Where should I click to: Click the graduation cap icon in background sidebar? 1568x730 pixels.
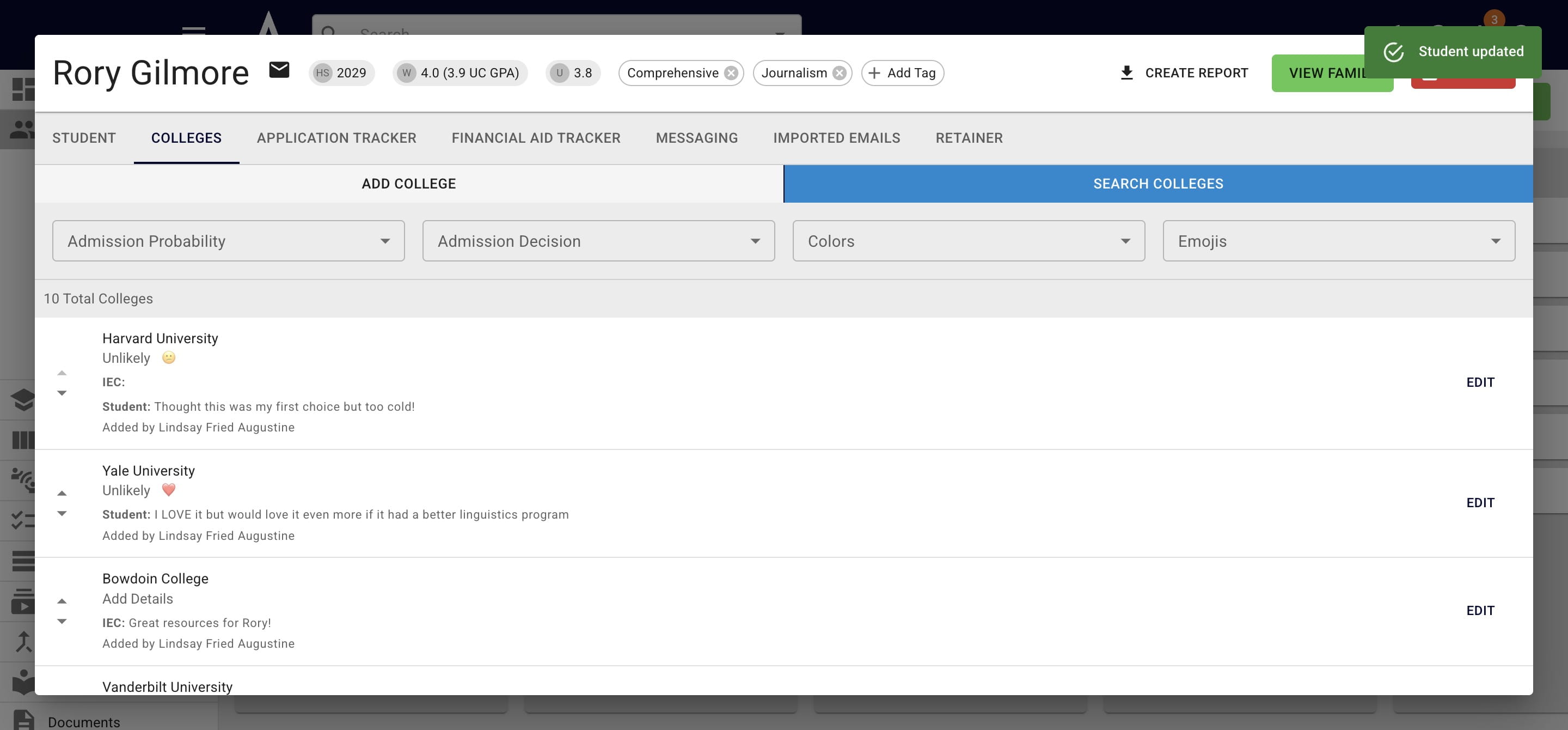click(x=23, y=400)
